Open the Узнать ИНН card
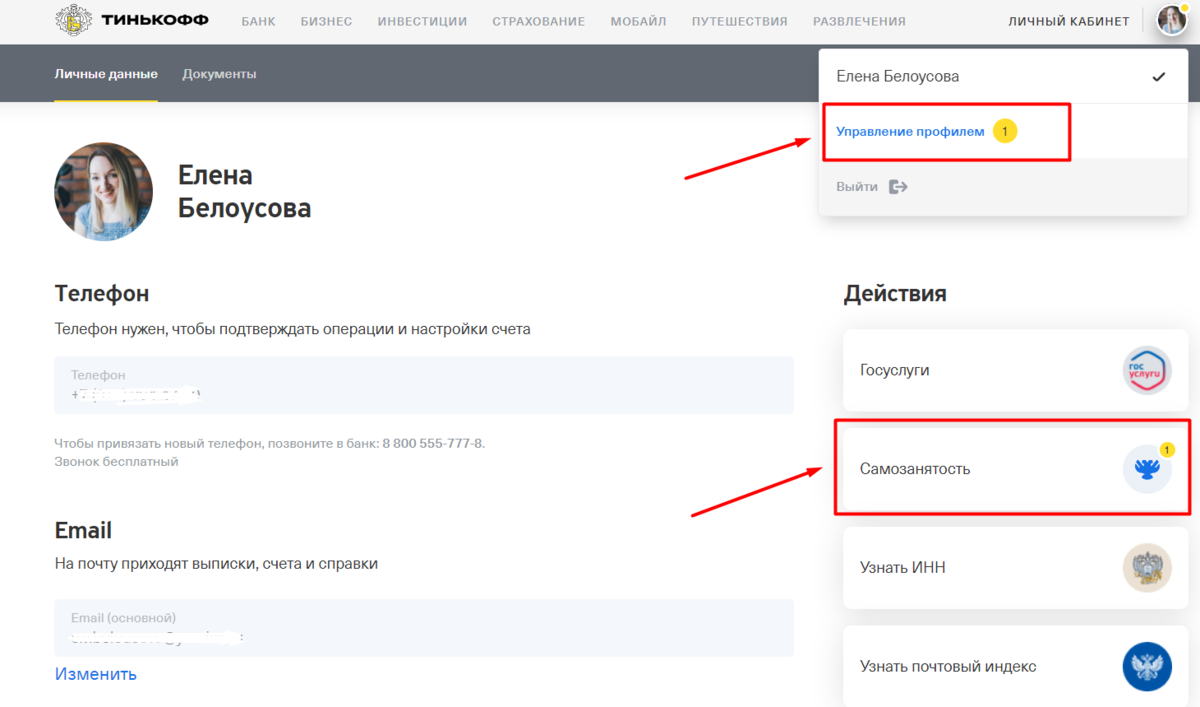 (1016, 568)
